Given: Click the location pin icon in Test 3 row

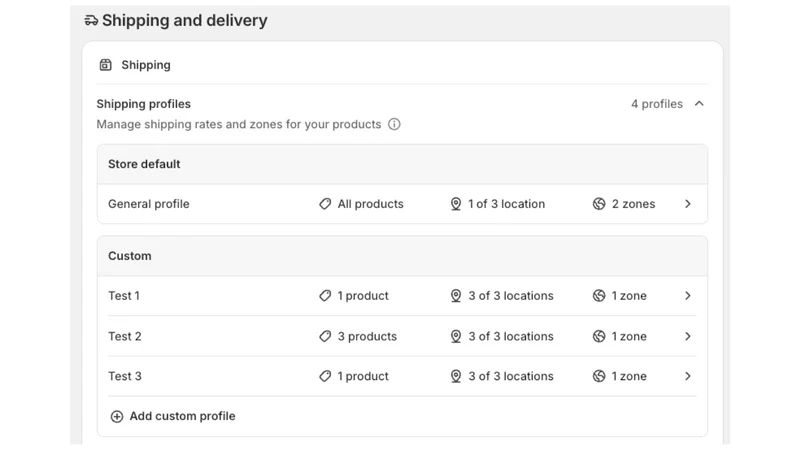Looking at the screenshot, I should [x=456, y=377].
